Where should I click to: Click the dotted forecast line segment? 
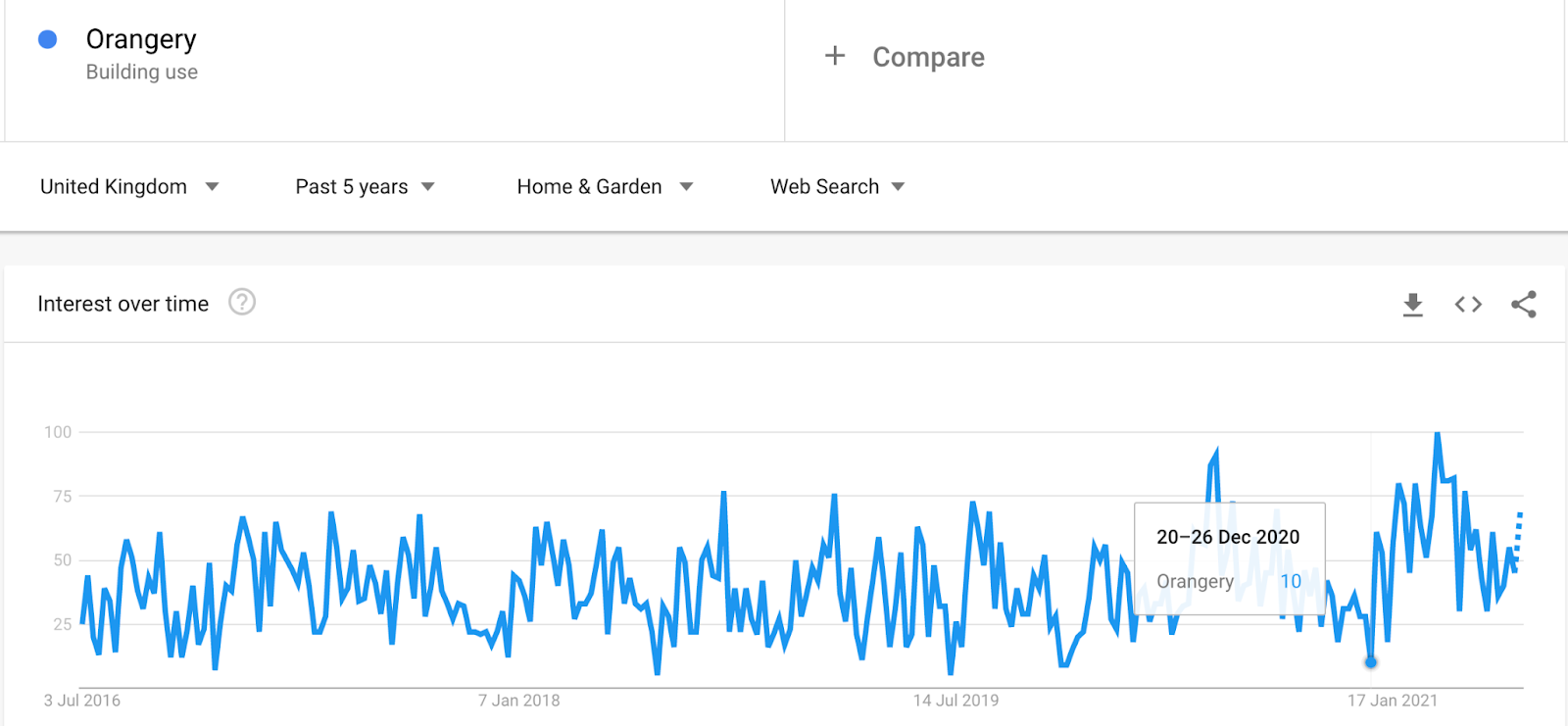(x=1519, y=539)
